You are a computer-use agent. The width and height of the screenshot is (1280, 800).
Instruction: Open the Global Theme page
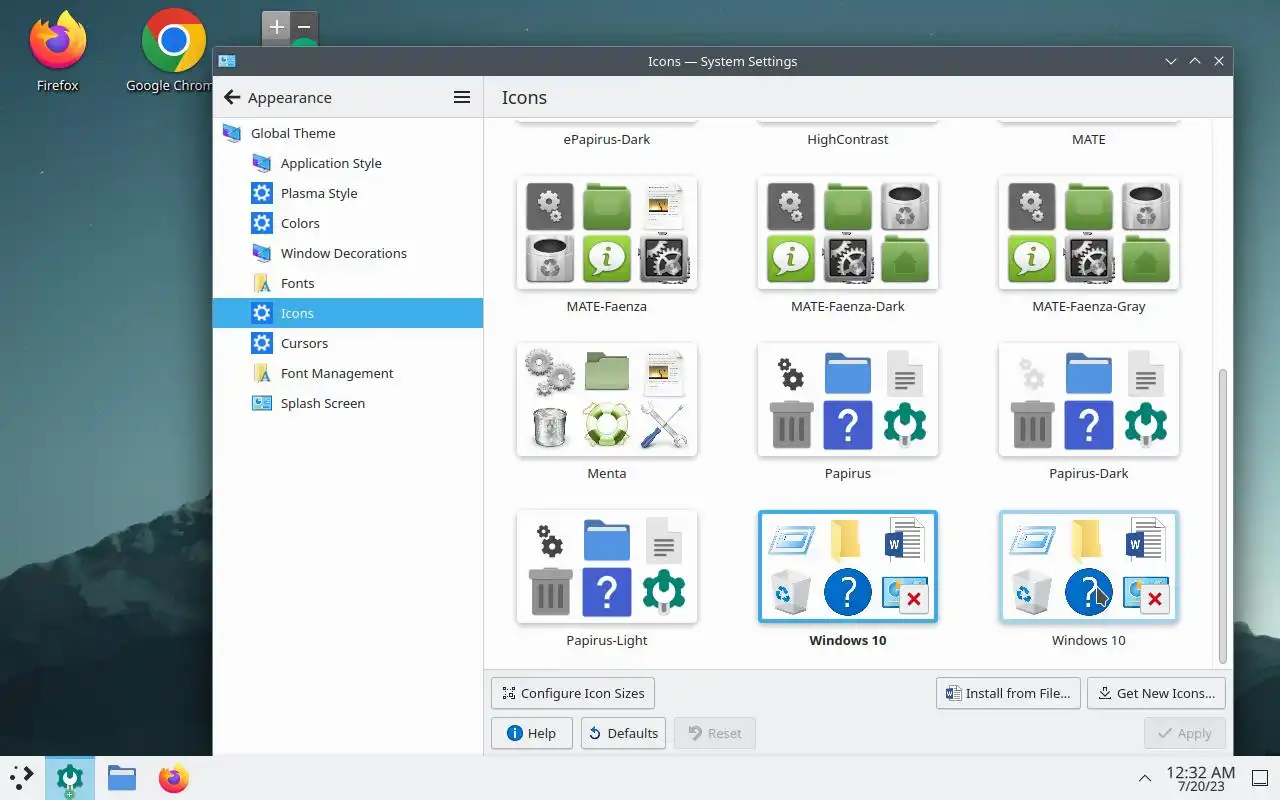pyautogui.click(x=348, y=133)
